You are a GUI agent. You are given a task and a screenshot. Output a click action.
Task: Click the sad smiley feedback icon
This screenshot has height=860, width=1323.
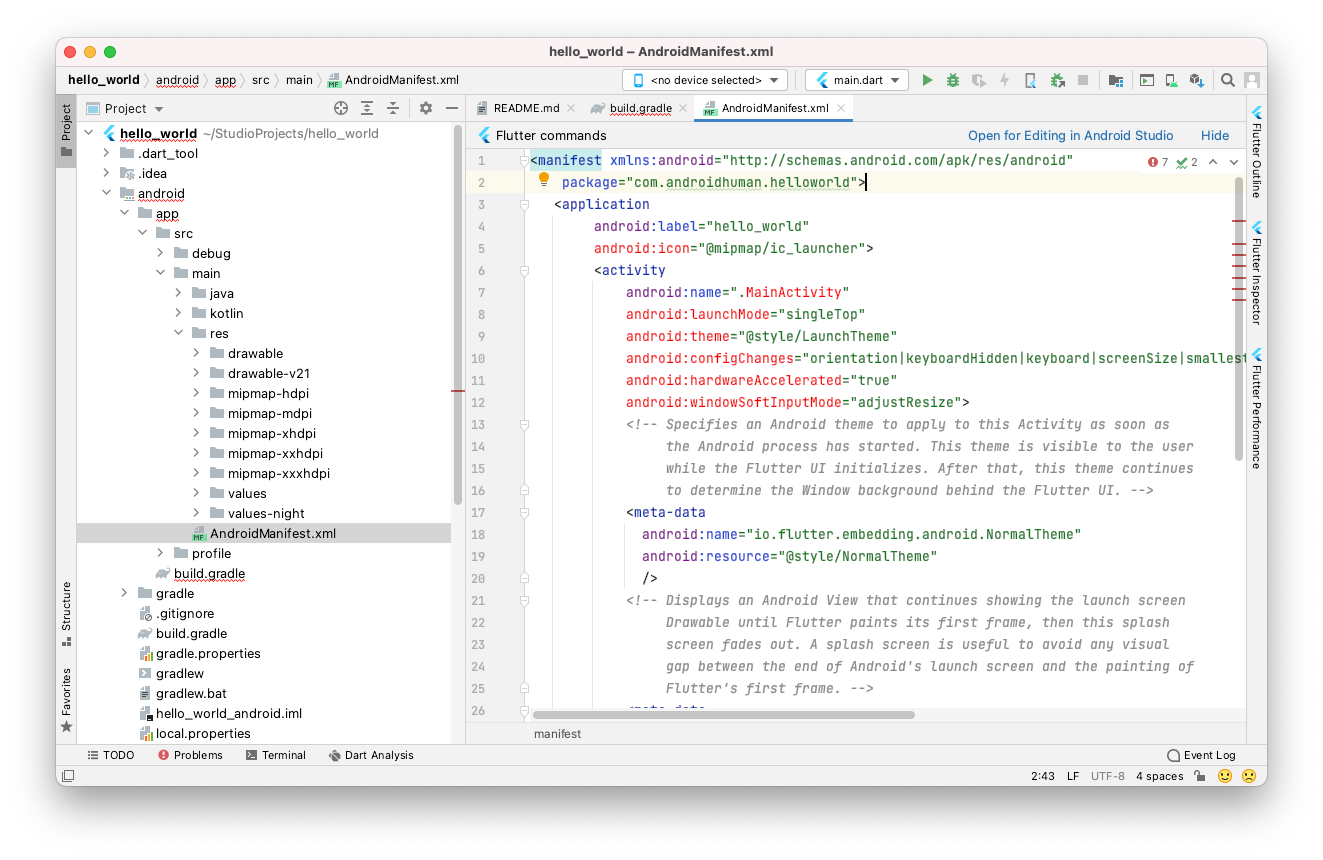point(1249,776)
